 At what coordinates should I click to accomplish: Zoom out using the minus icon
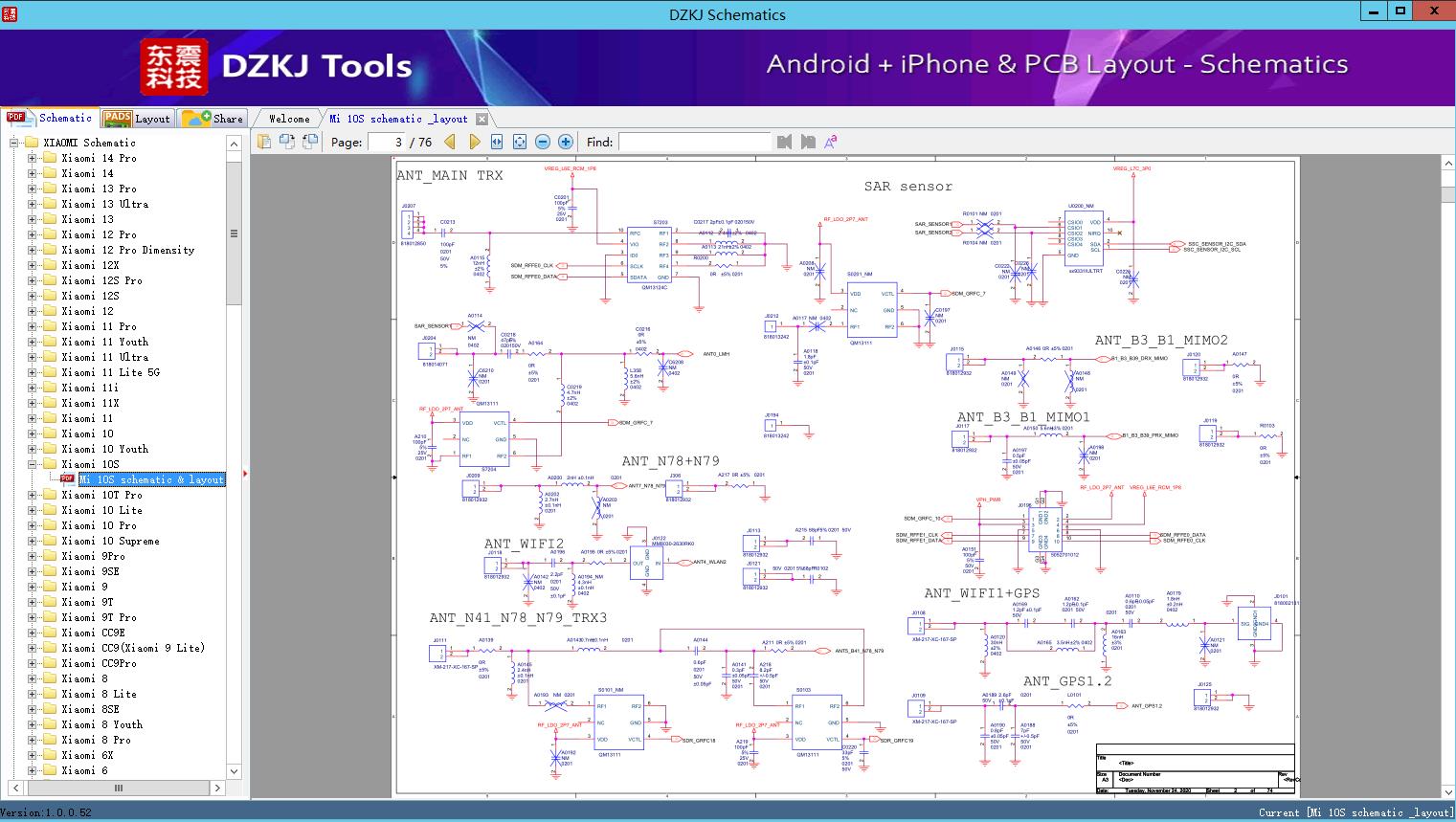click(x=542, y=141)
